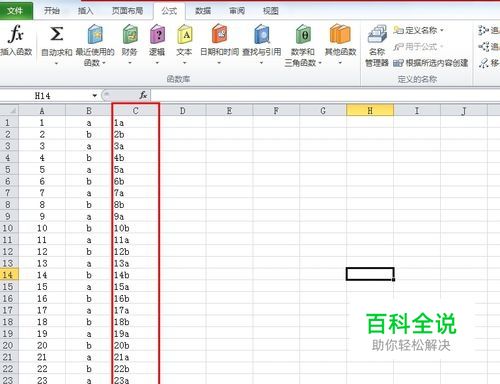The height and width of the screenshot is (384, 500).
Task: Open the Recently Used (最近使用的函数) functions book
Action: coord(95,34)
